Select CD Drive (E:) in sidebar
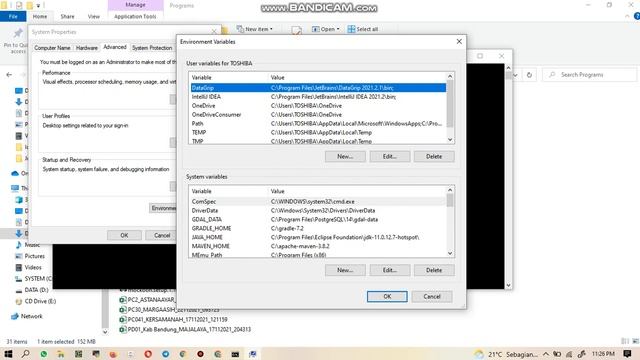Screen dimensions: 640x360 (36, 301)
